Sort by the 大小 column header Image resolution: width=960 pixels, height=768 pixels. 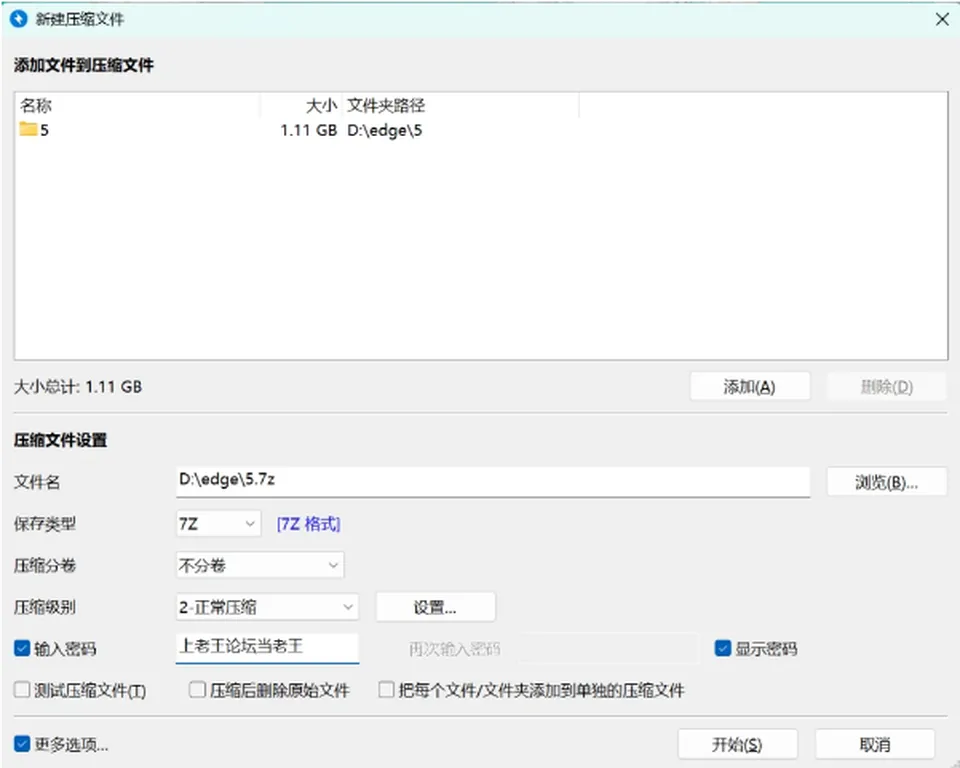(301, 105)
